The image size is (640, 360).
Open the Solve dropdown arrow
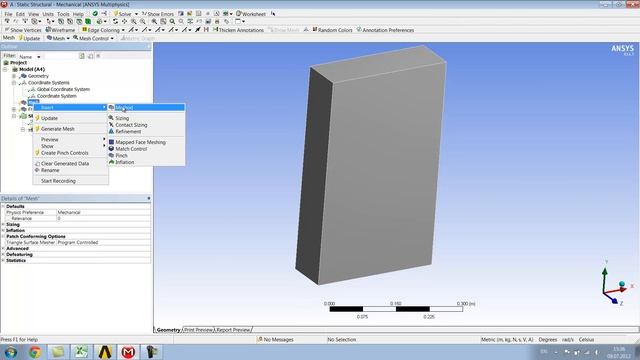136,14
